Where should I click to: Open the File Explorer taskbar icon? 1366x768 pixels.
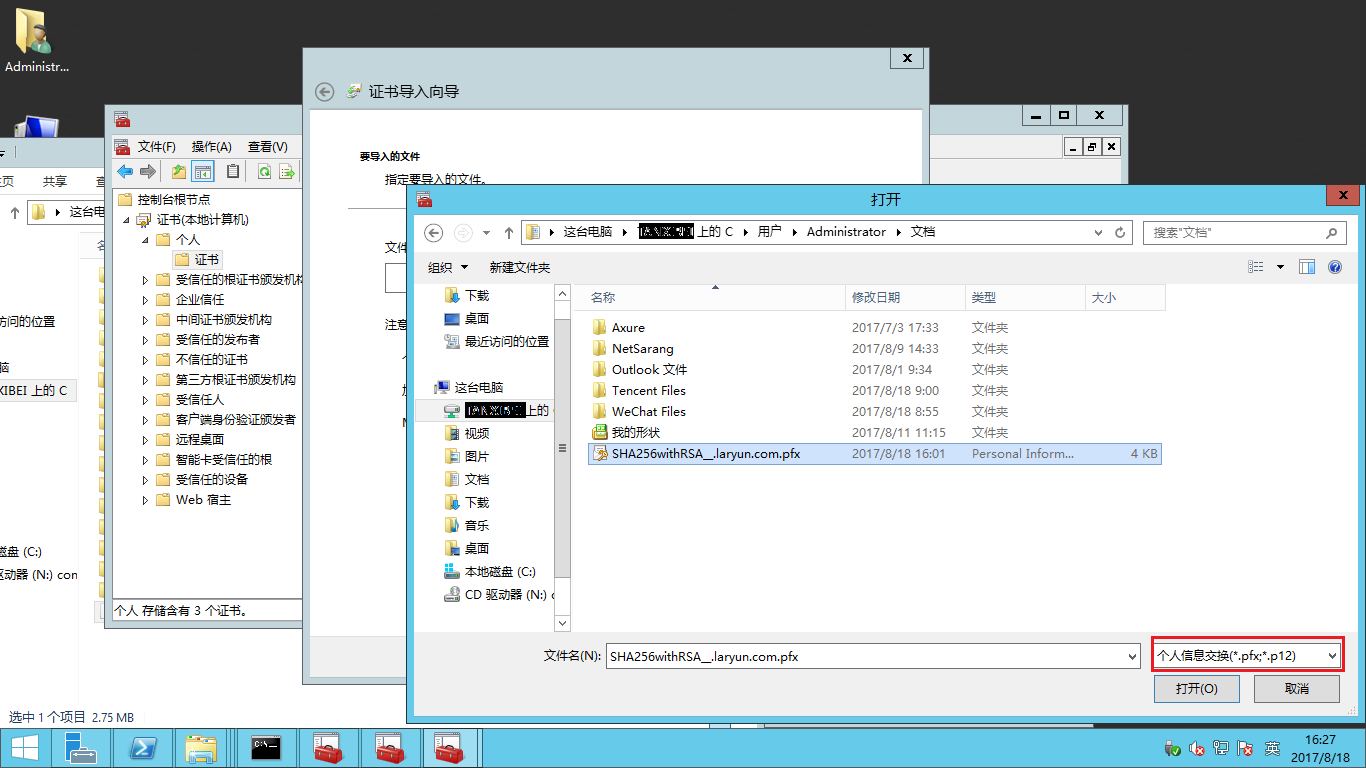[x=201, y=748]
